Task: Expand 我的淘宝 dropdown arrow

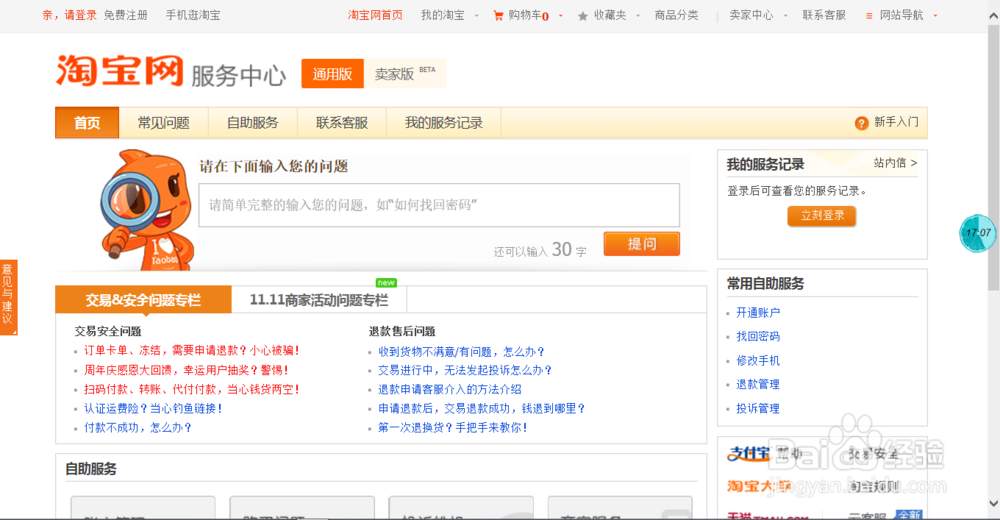Action: (x=476, y=16)
